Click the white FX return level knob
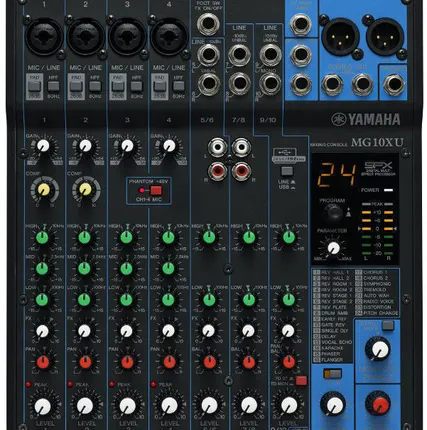This screenshot has height=430, width=427. pos(334,405)
